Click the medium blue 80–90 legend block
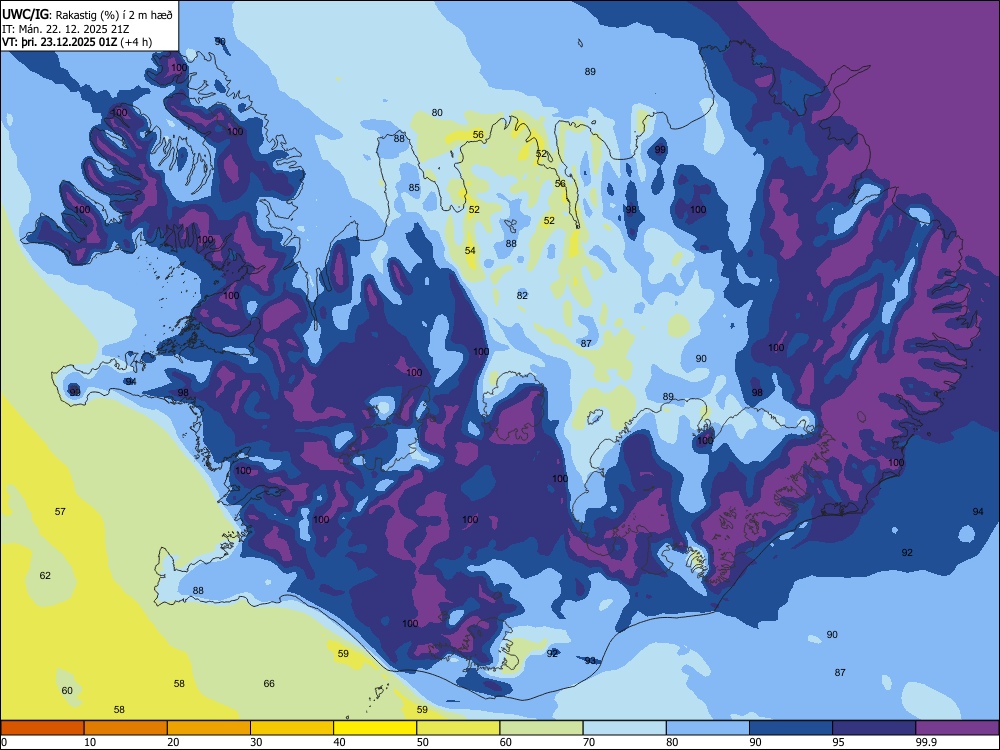 tap(708, 728)
